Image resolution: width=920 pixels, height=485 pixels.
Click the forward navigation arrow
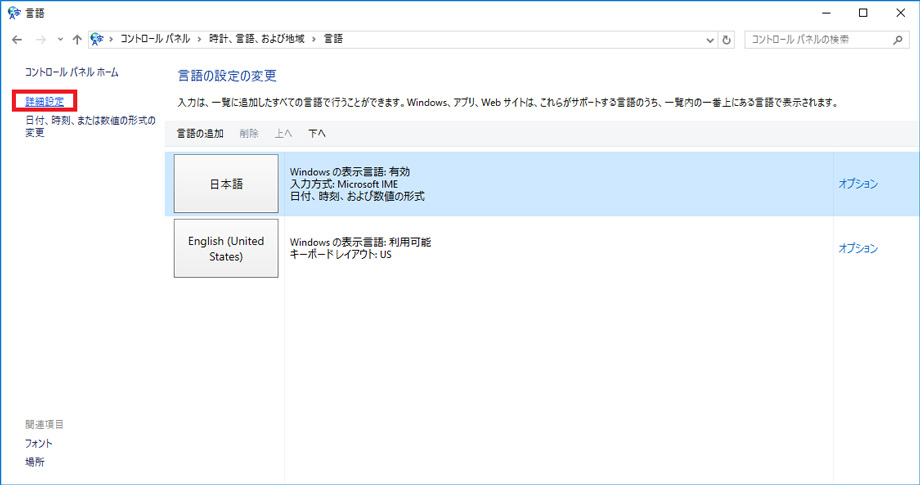(x=40, y=40)
